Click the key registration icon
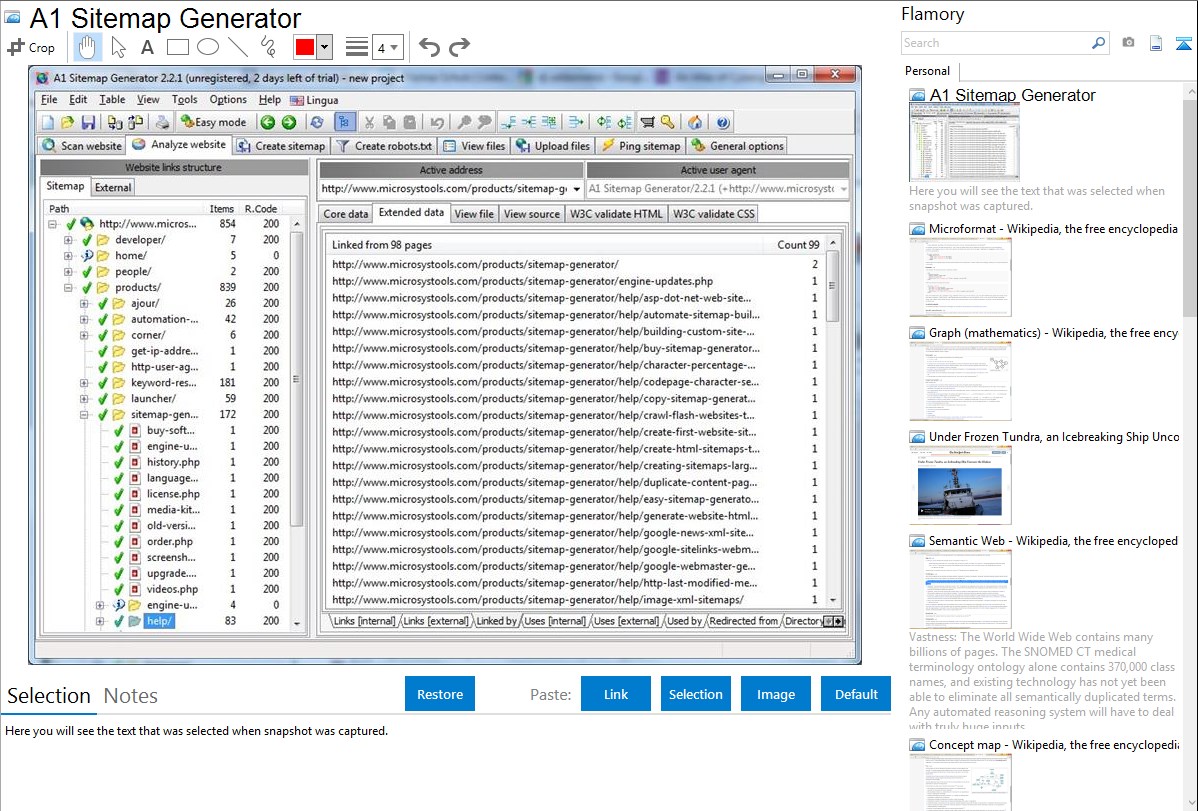The image size is (1198, 811). (x=668, y=122)
